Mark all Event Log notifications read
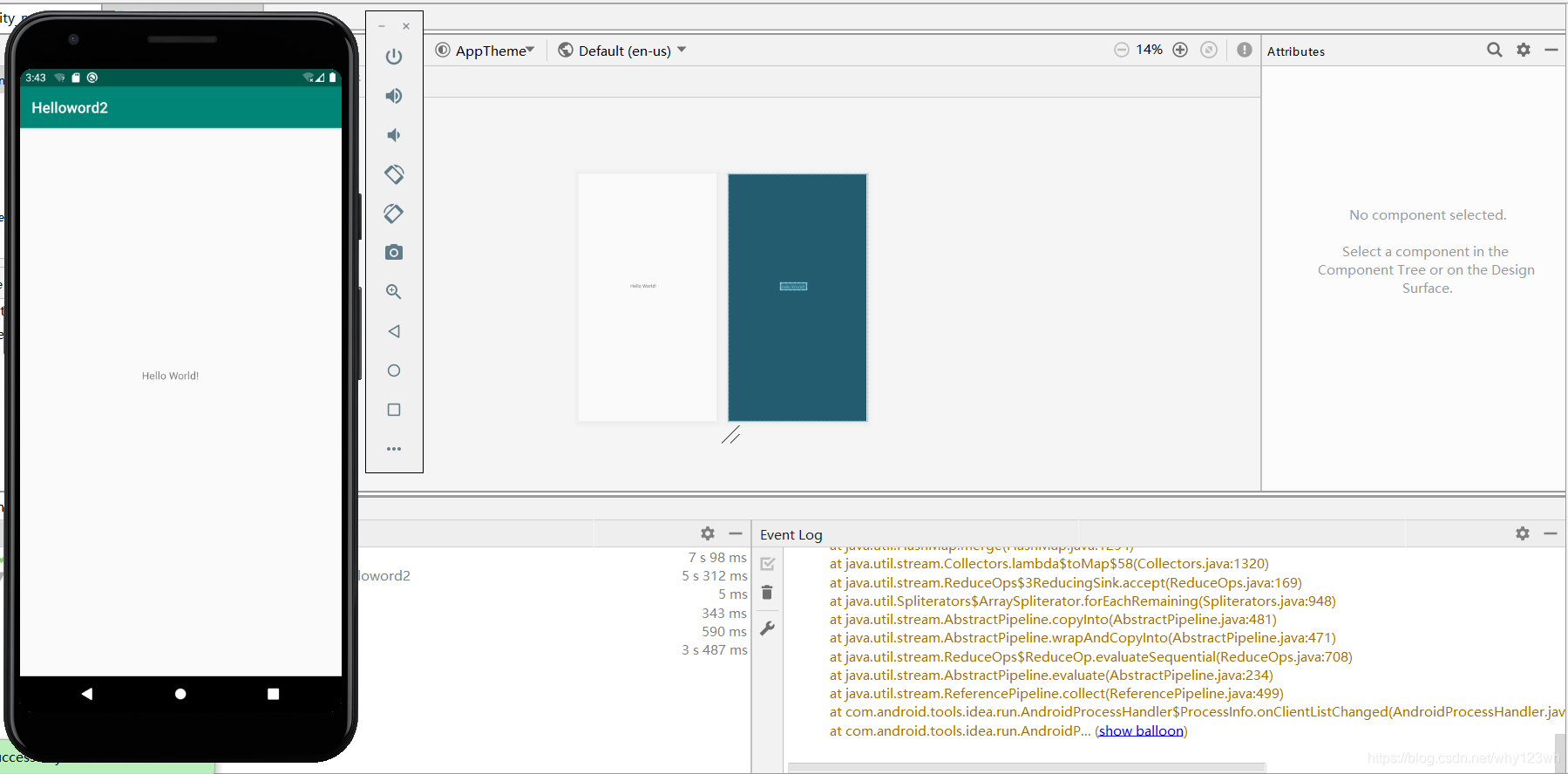The height and width of the screenshot is (774, 1568). [767, 564]
